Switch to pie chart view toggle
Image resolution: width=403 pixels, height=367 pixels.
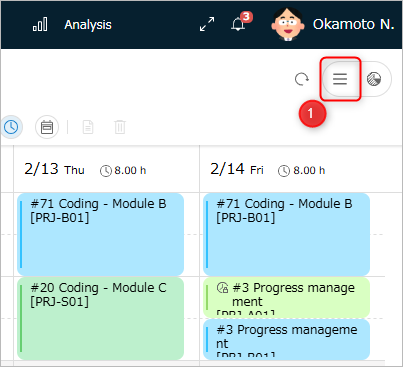374,79
